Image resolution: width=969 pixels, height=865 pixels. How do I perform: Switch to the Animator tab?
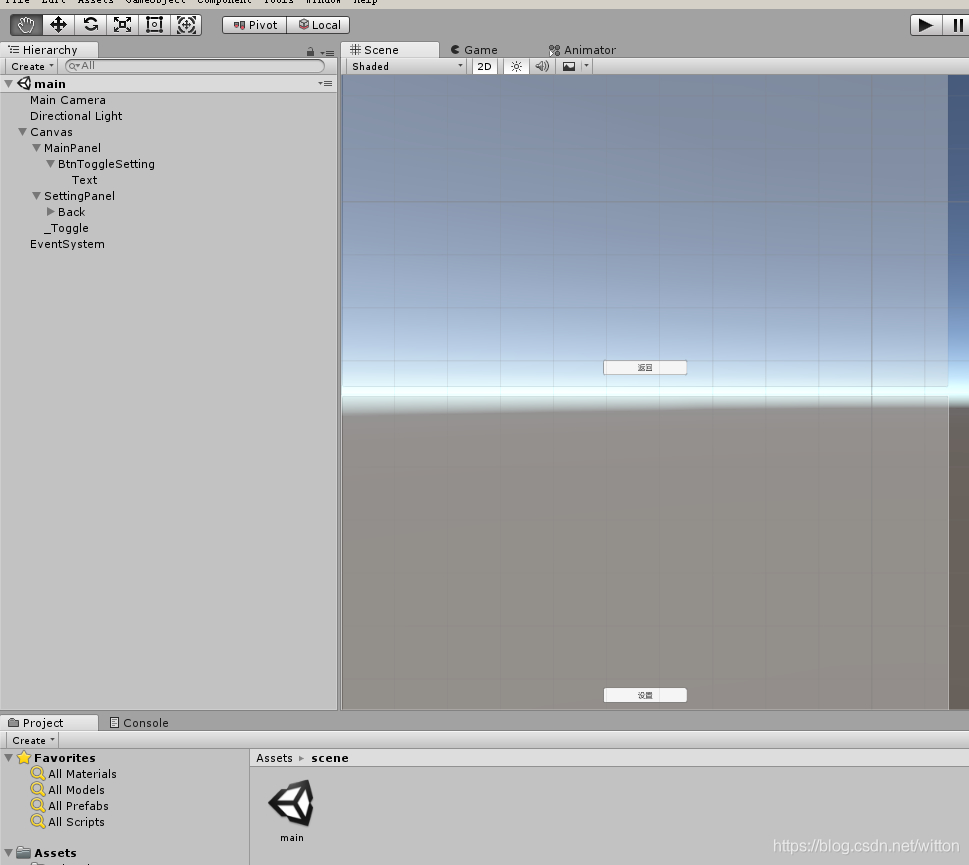(582, 49)
